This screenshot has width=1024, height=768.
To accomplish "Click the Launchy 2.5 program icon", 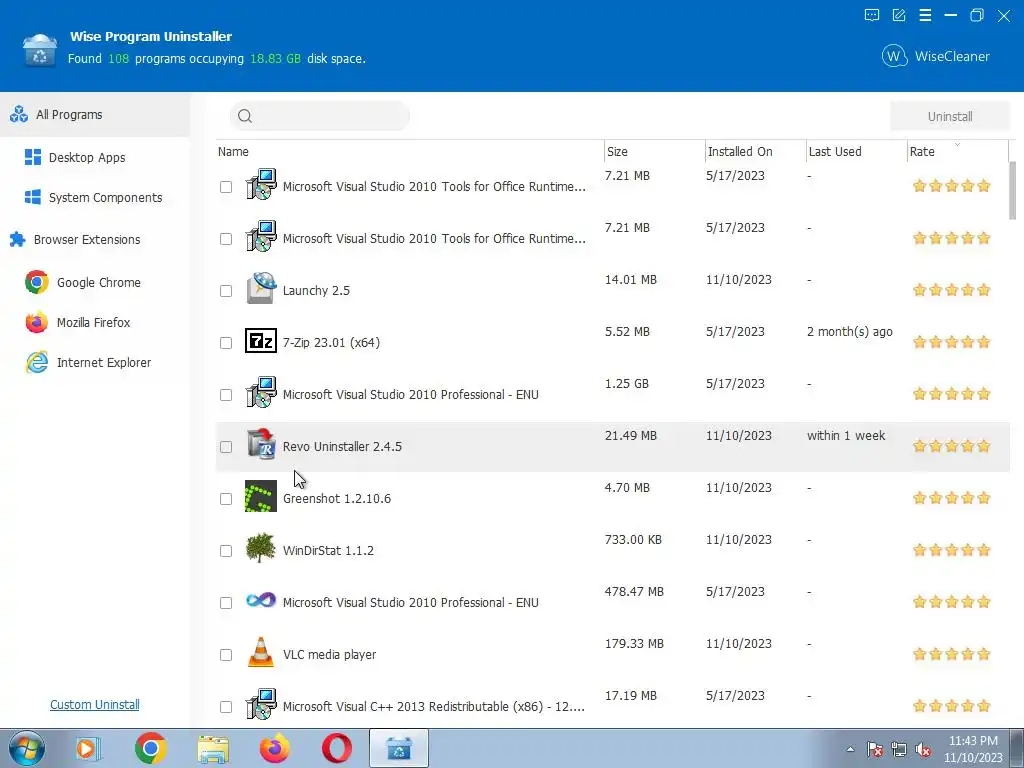I will tap(261, 289).
